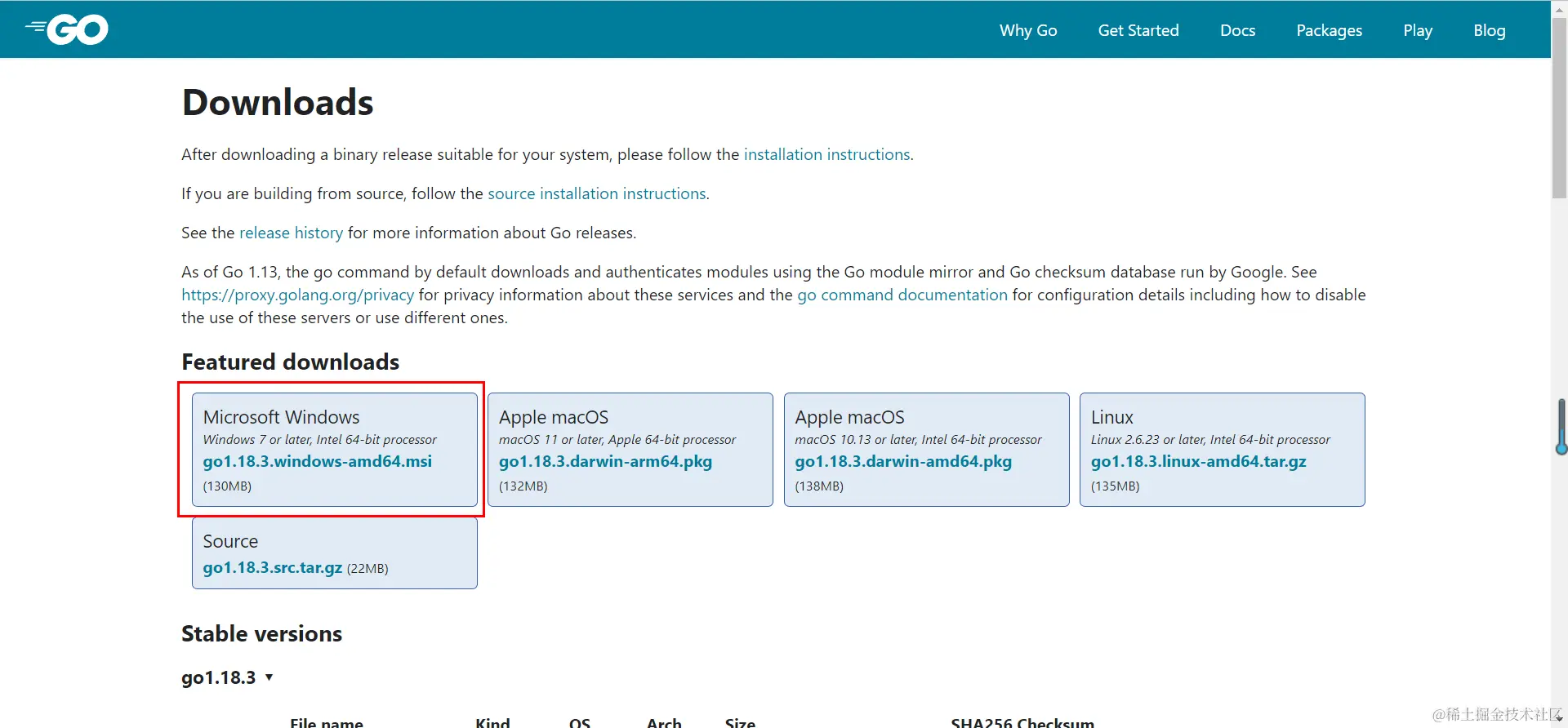Click the Downloads page title

point(278,102)
